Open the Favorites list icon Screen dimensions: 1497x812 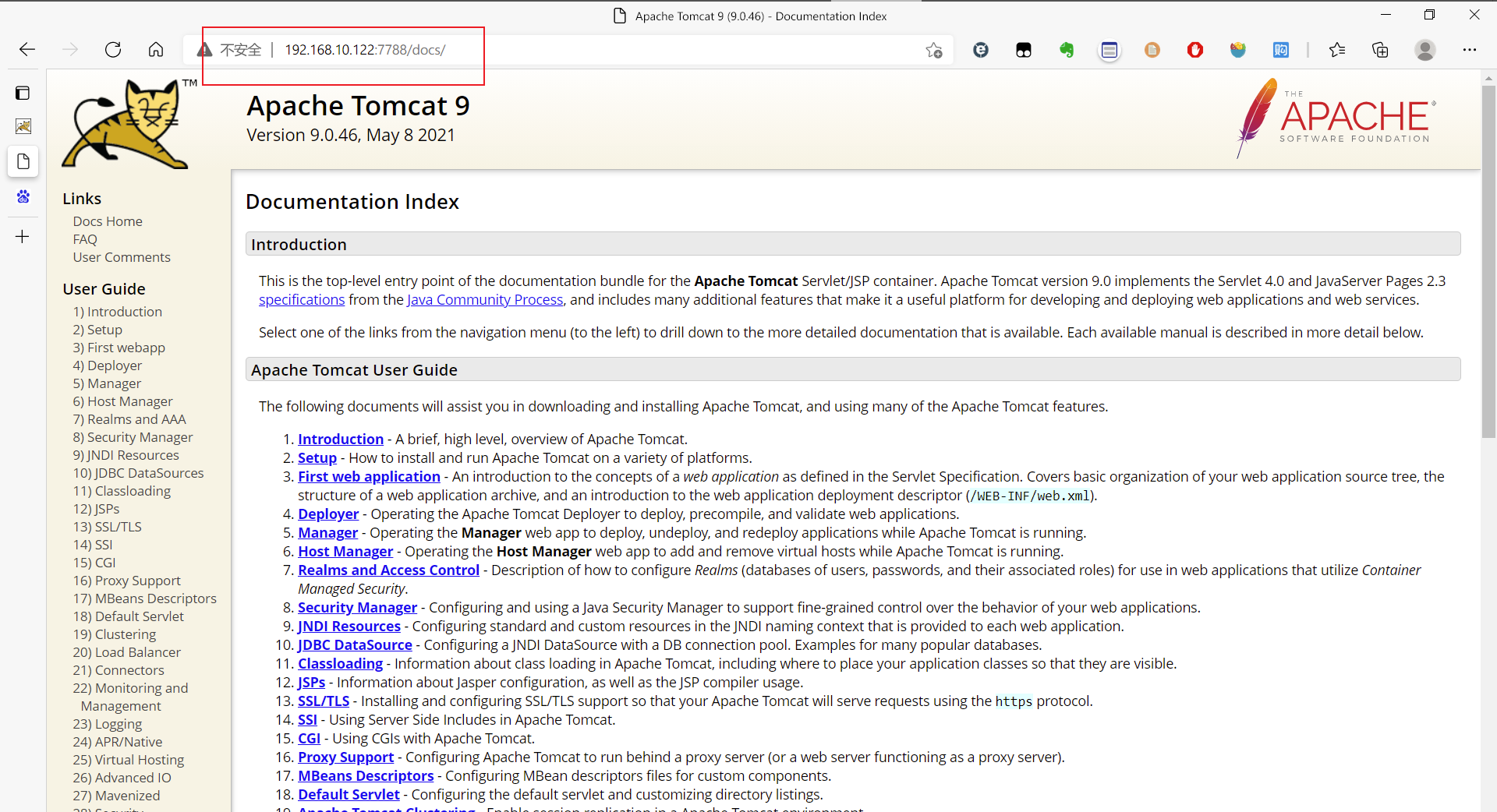pyautogui.click(x=1337, y=50)
